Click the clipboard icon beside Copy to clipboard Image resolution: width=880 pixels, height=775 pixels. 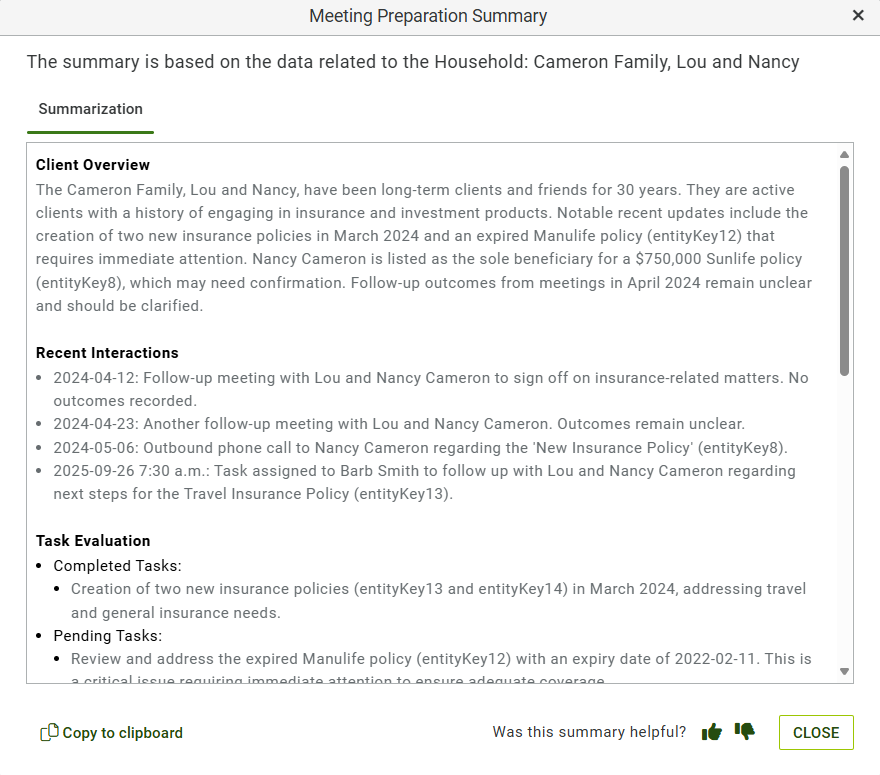pos(49,732)
